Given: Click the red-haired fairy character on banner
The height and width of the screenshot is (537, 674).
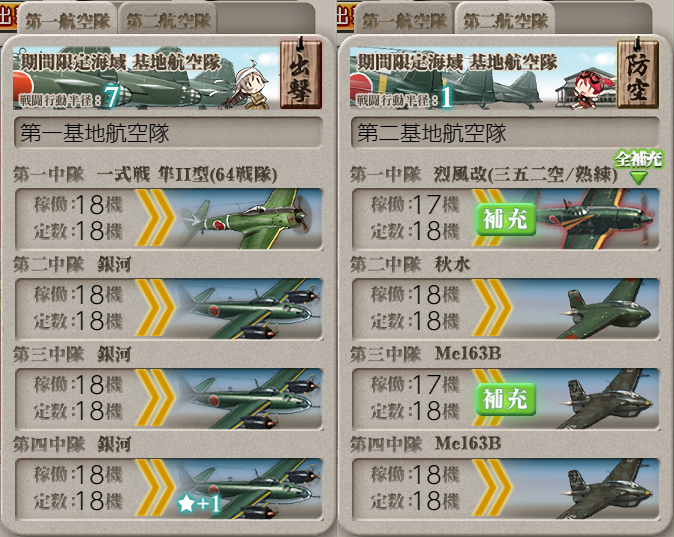Looking at the screenshot, I should (x=587, y=88).
